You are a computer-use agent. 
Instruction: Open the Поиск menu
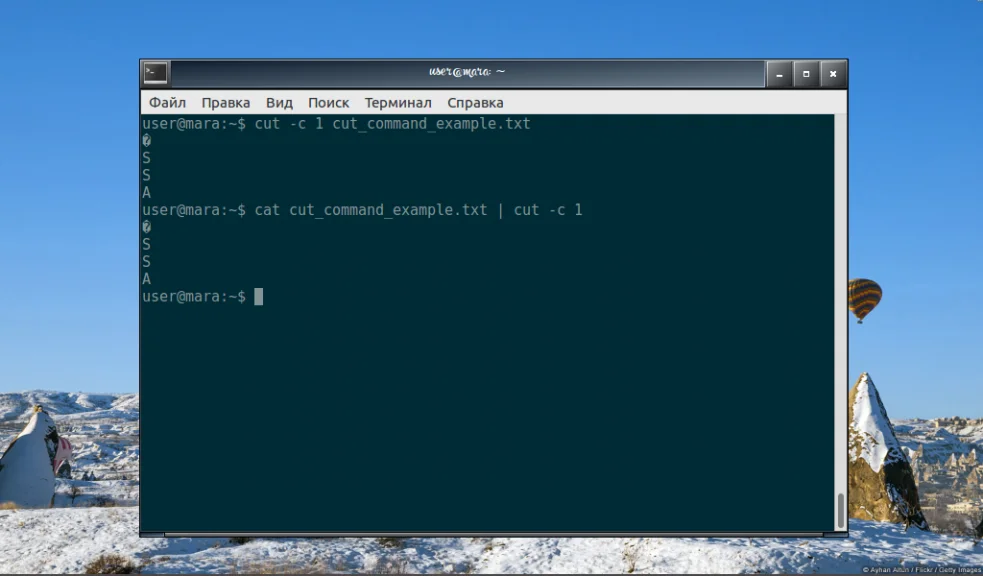329,102
